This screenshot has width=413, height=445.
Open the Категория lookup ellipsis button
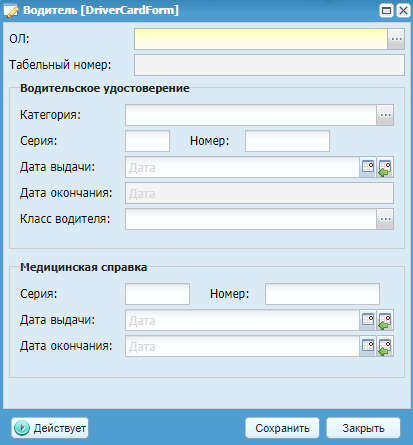pyautogui.click(x=385, y=115)
